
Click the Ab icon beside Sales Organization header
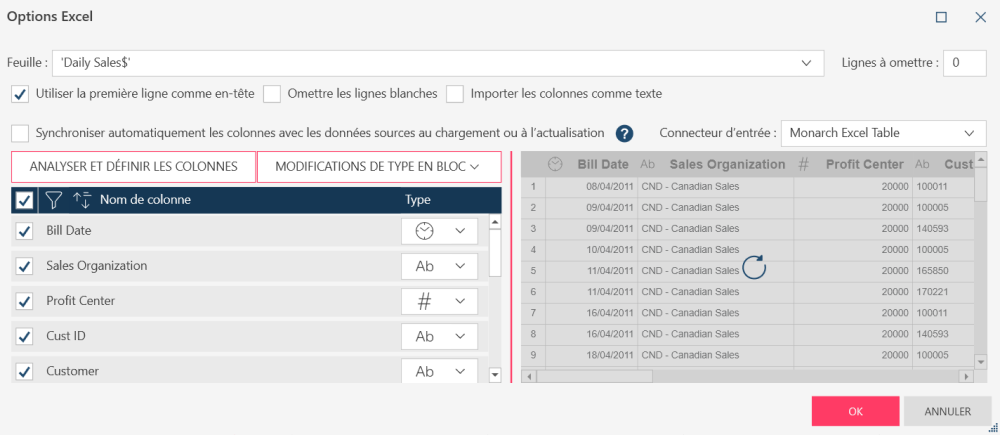647,164
